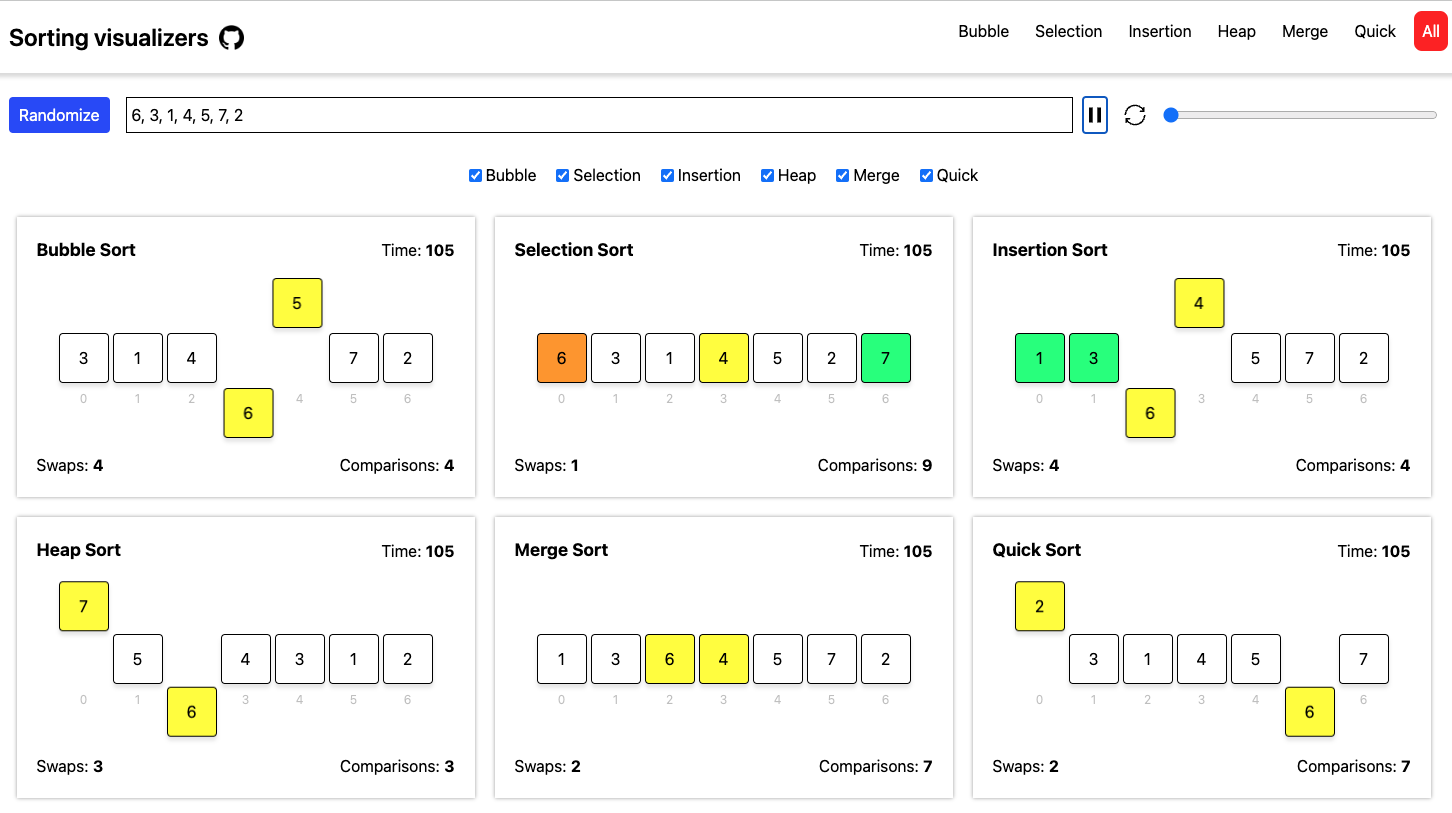Click yellow bar 4 in Selection Sort
1452x813 pixels.
724,358
